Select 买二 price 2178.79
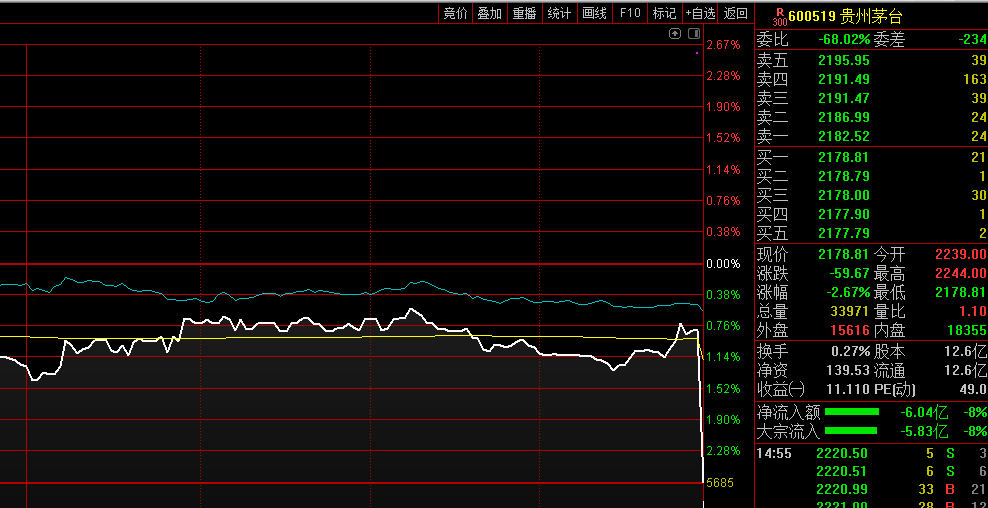 pos(844,176)
